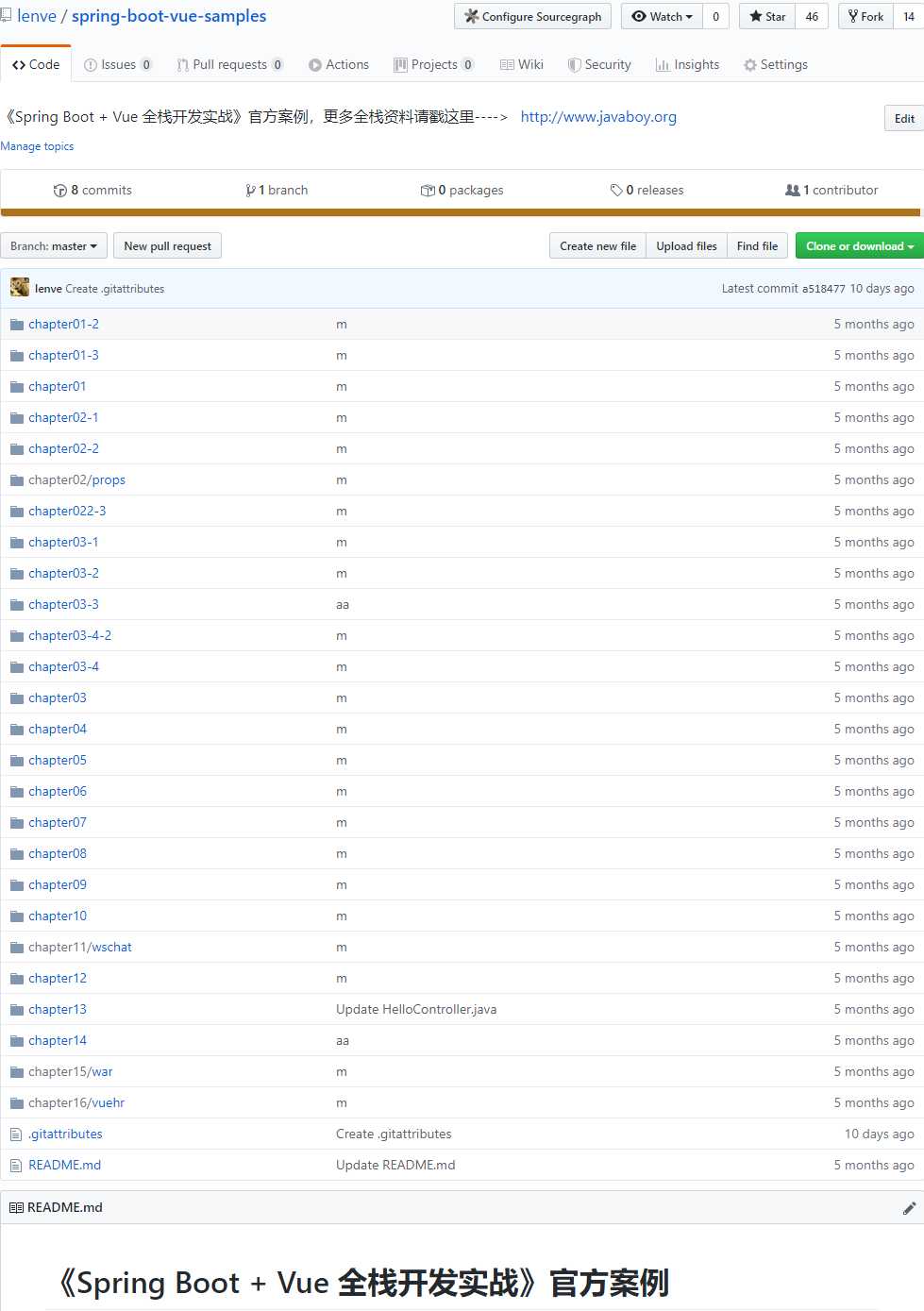This screenshot has width=924, height=1311.
Task: Open the Watch dropdown
Action: click(662, 16)
